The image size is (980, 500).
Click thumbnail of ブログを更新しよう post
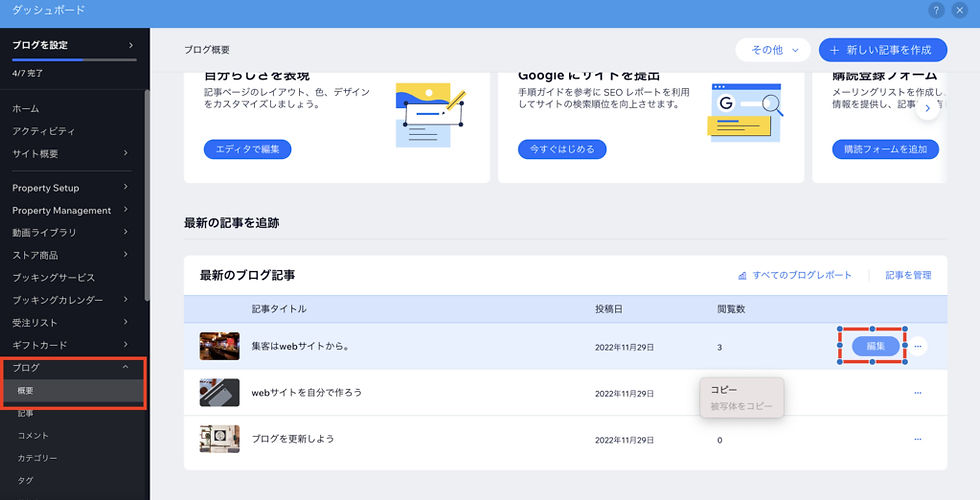coord(219,439)
